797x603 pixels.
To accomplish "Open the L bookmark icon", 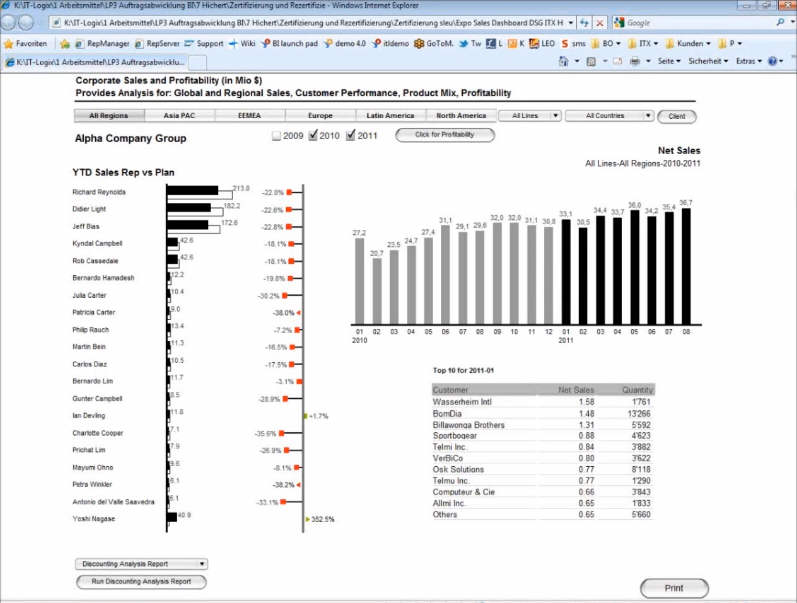I will pos(495,44).
